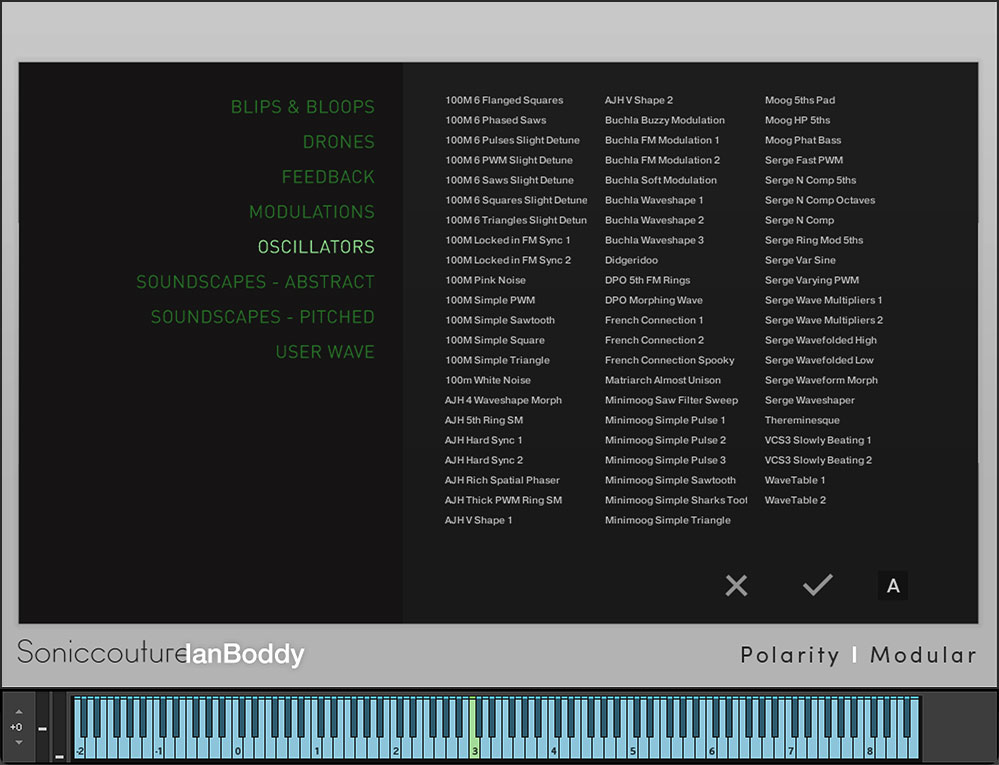This screenshot has height=765, width=999.
Task: Select preset Serge Wave Multipliers 1
Action: pyautogui.click(x=823, y=300)
